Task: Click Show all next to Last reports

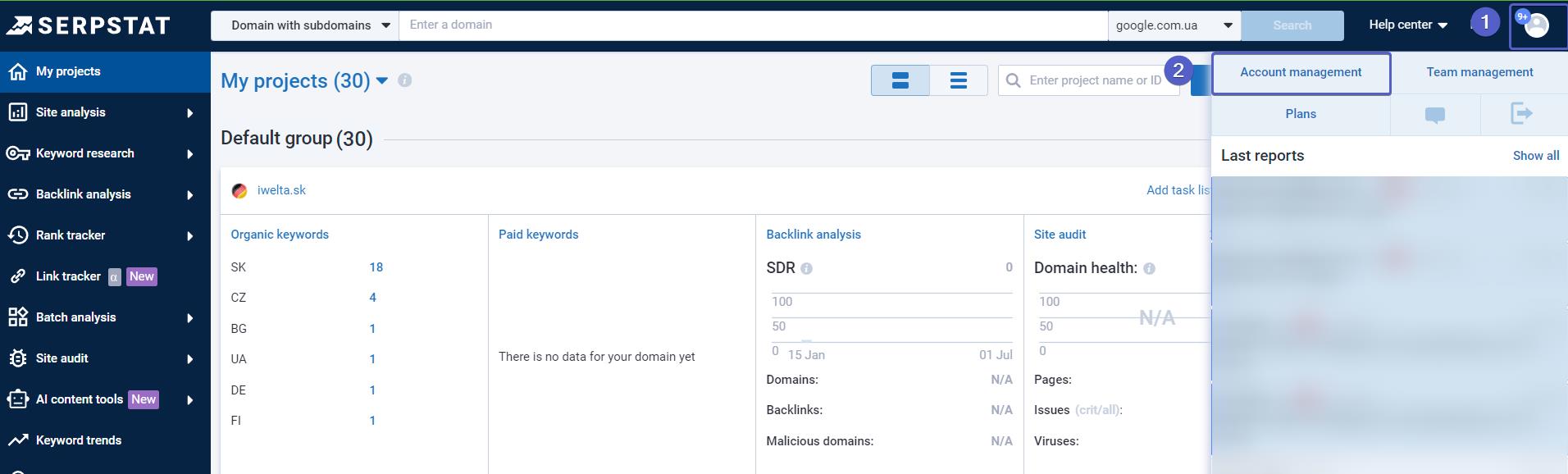Action: point(1536,156)
